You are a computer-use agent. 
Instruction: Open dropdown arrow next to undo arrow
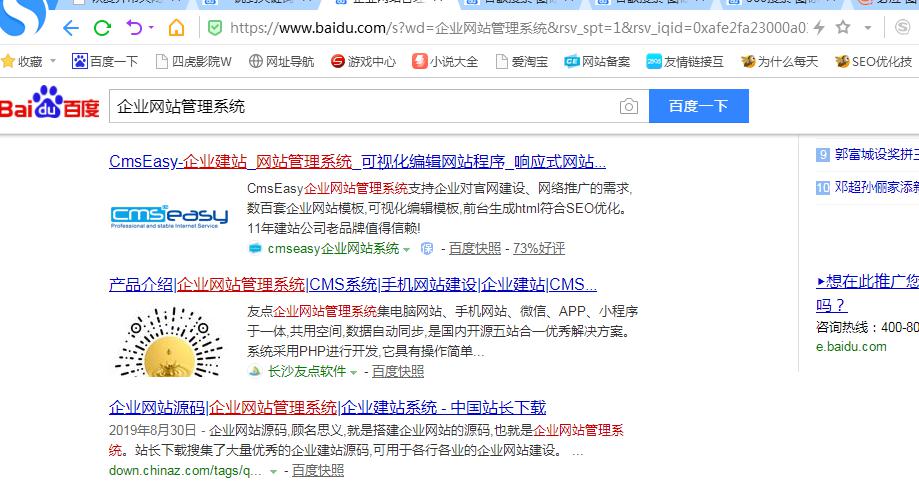point(150,27)
